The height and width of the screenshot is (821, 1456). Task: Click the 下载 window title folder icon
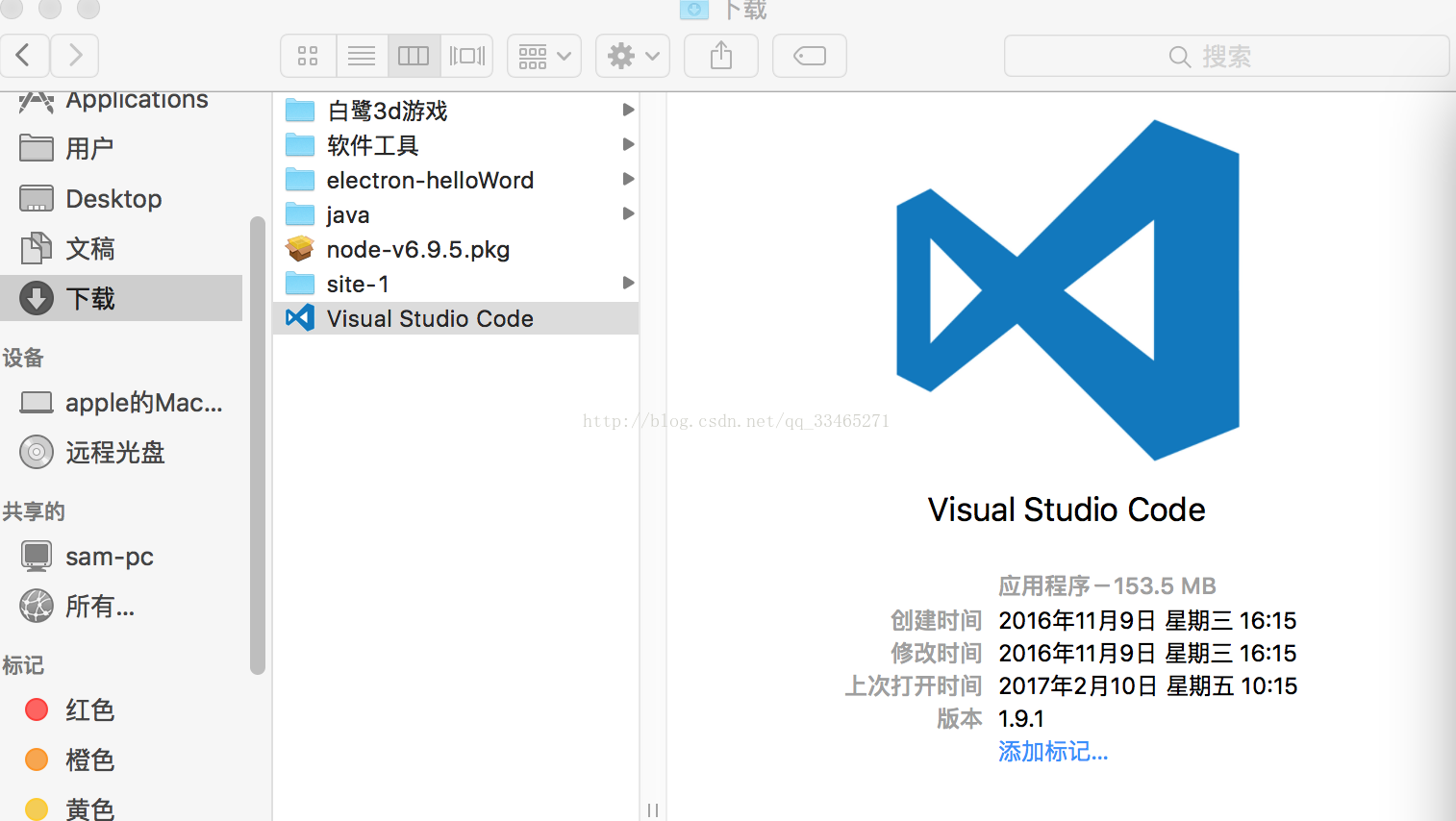tap(694, 10)
